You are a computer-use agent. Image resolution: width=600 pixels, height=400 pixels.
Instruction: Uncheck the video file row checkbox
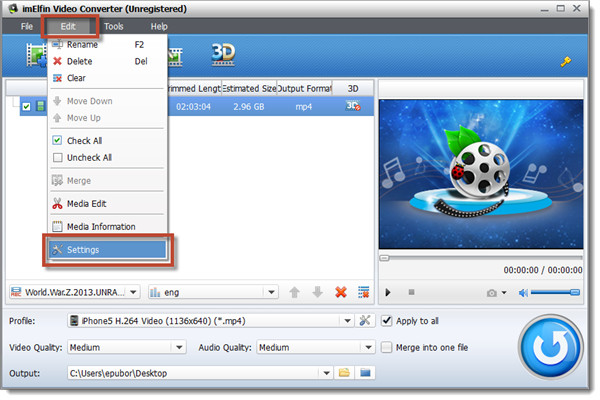coord(26,106)
